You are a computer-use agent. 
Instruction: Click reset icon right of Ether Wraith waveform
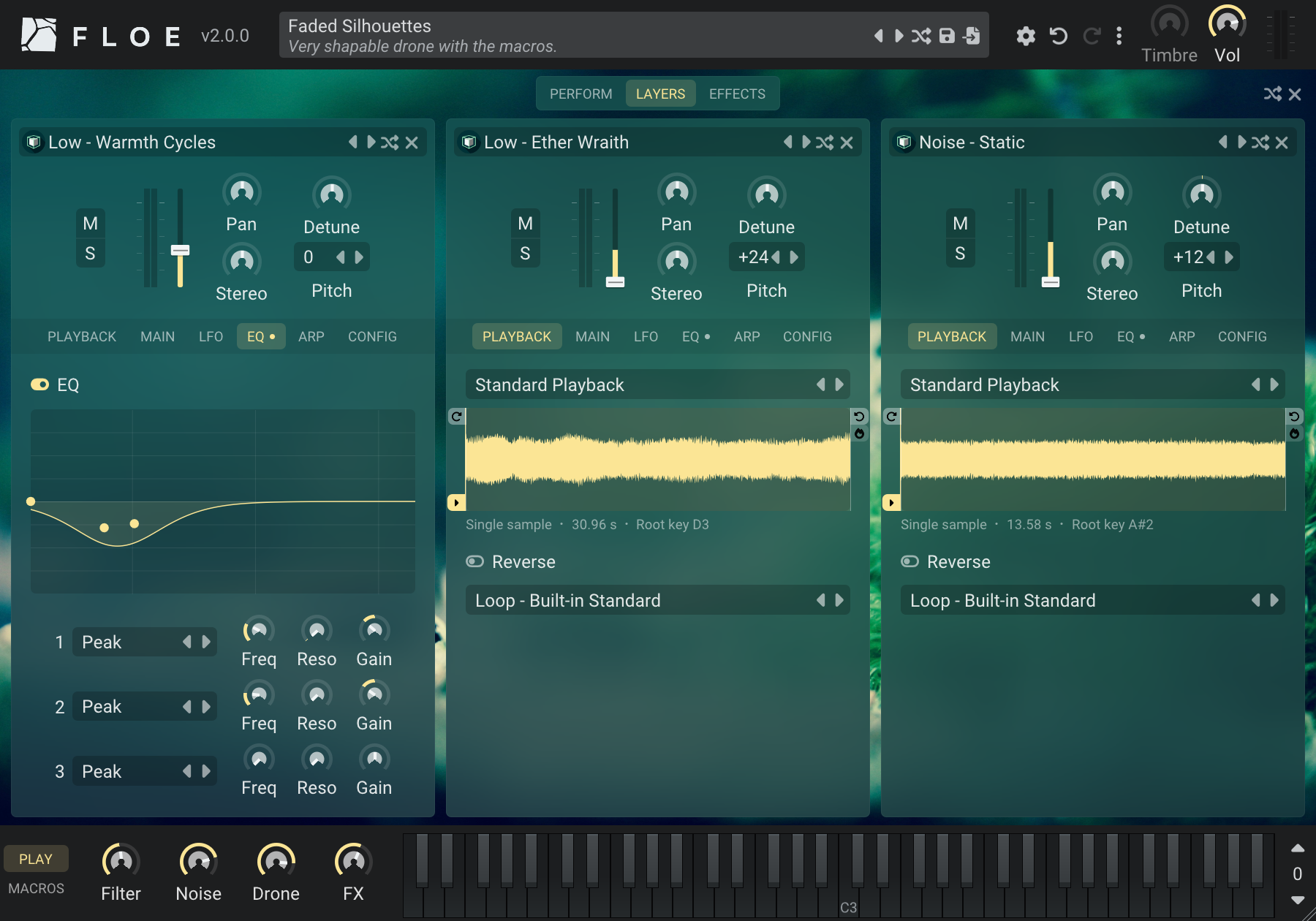pyautogui.click(x=860, y=417)
